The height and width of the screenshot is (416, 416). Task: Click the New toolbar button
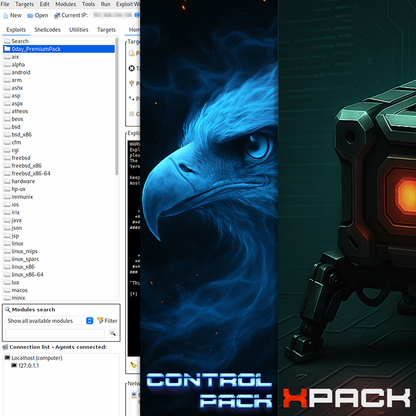[12, 15]
